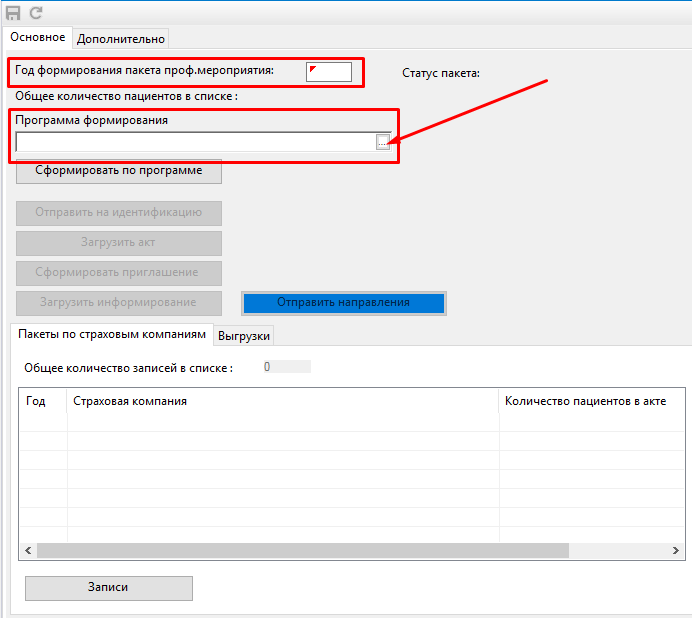Switch to the Выгрузки tab
Image resolution: width=692 pixels, height=618 pixels.
[244, 336]
